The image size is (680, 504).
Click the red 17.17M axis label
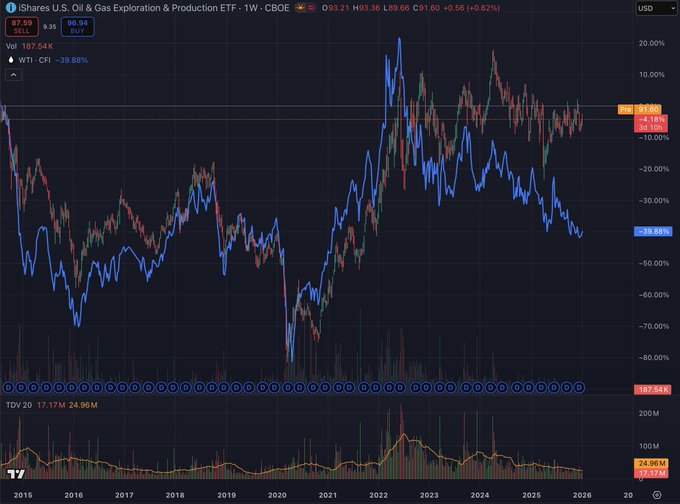pyautogui.click(x=651, y=473)
